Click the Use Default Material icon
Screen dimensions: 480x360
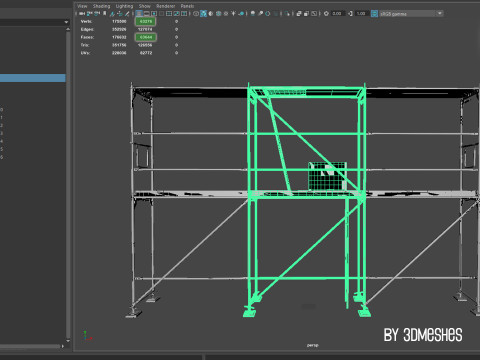click(211, 14)
